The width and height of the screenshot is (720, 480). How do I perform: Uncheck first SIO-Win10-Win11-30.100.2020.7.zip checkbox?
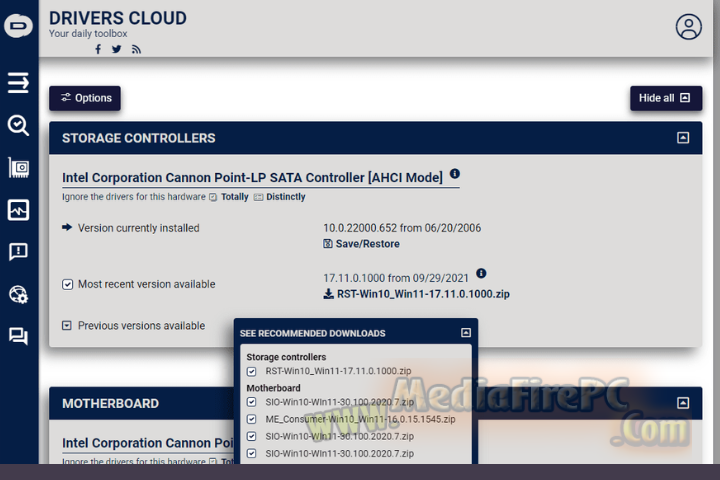coord(251,402)
